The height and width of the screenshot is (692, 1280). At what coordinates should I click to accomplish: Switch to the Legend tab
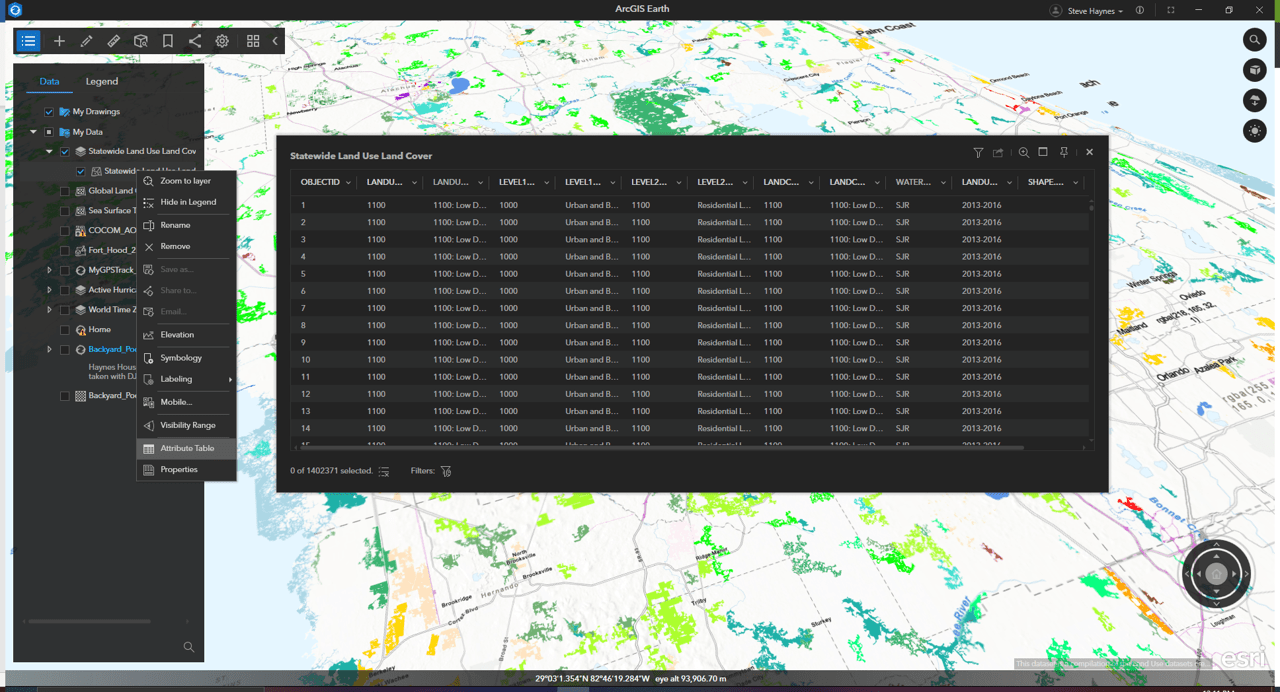click(101, 81)
